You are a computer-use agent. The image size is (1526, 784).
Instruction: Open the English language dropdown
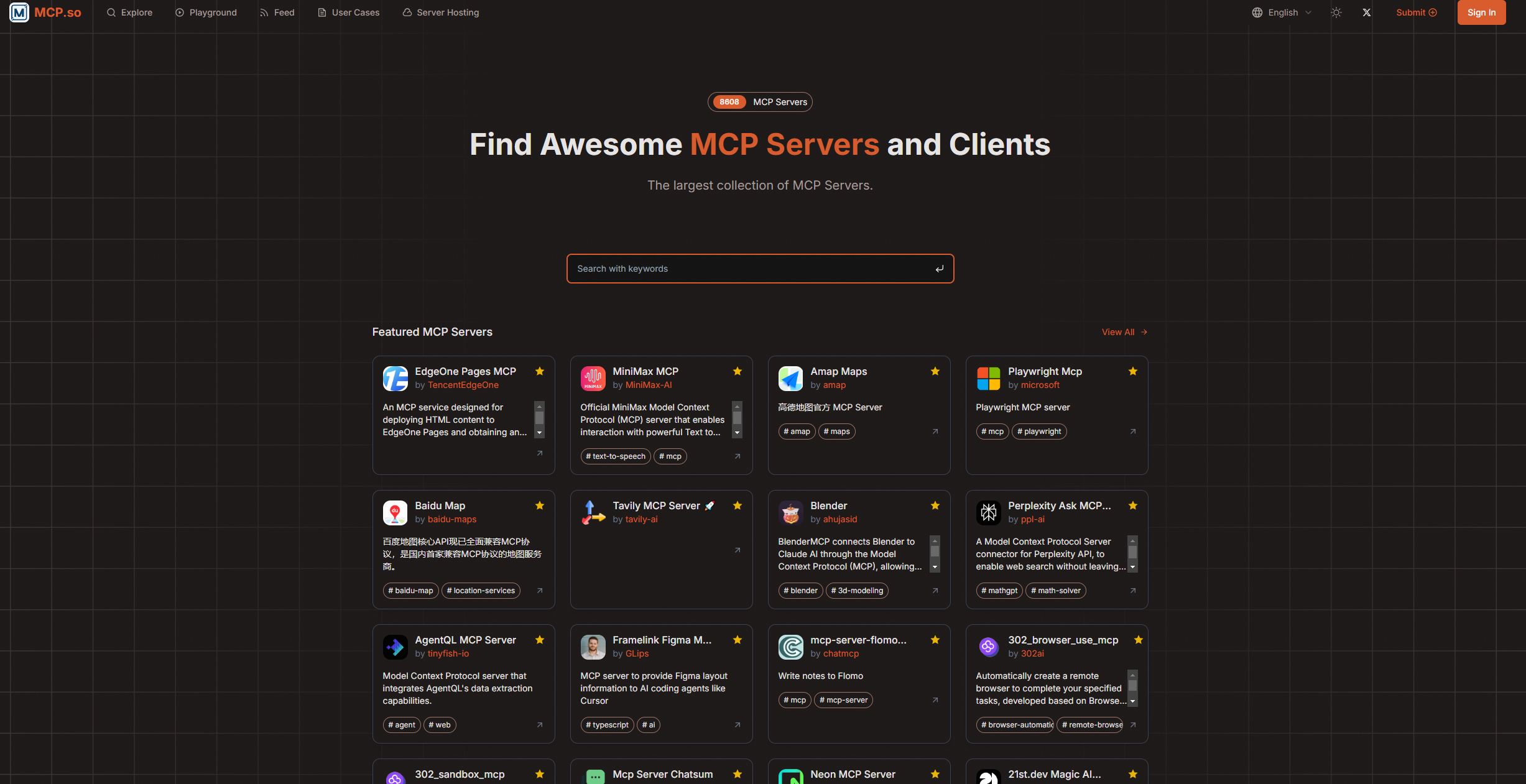[1280, 12]
